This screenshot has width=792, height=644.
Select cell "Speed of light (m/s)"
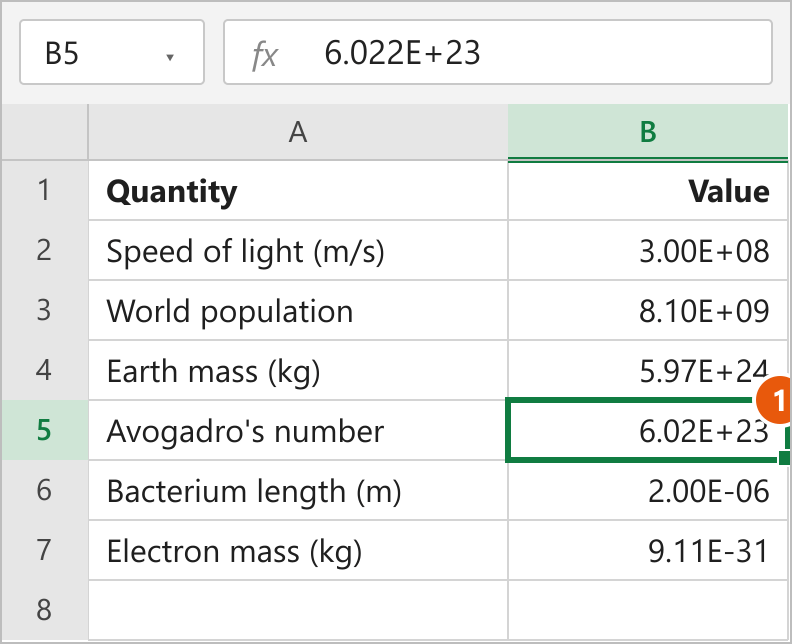298,250
